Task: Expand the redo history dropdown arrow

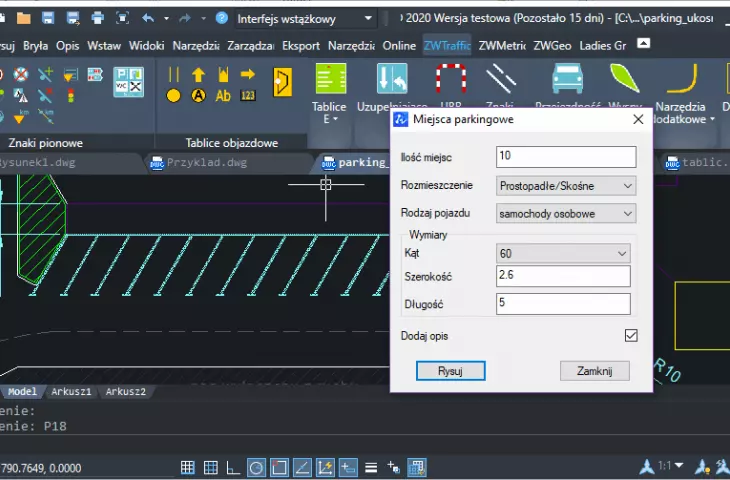Action: click(x=203, y=19)
